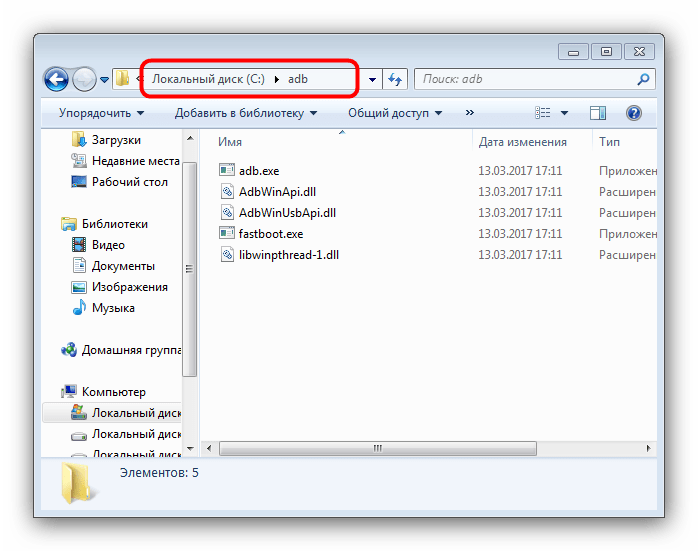This screenshot has height=551, width=698.
Task: Click the Домашняя группа icon
Action: click(69, 350)
